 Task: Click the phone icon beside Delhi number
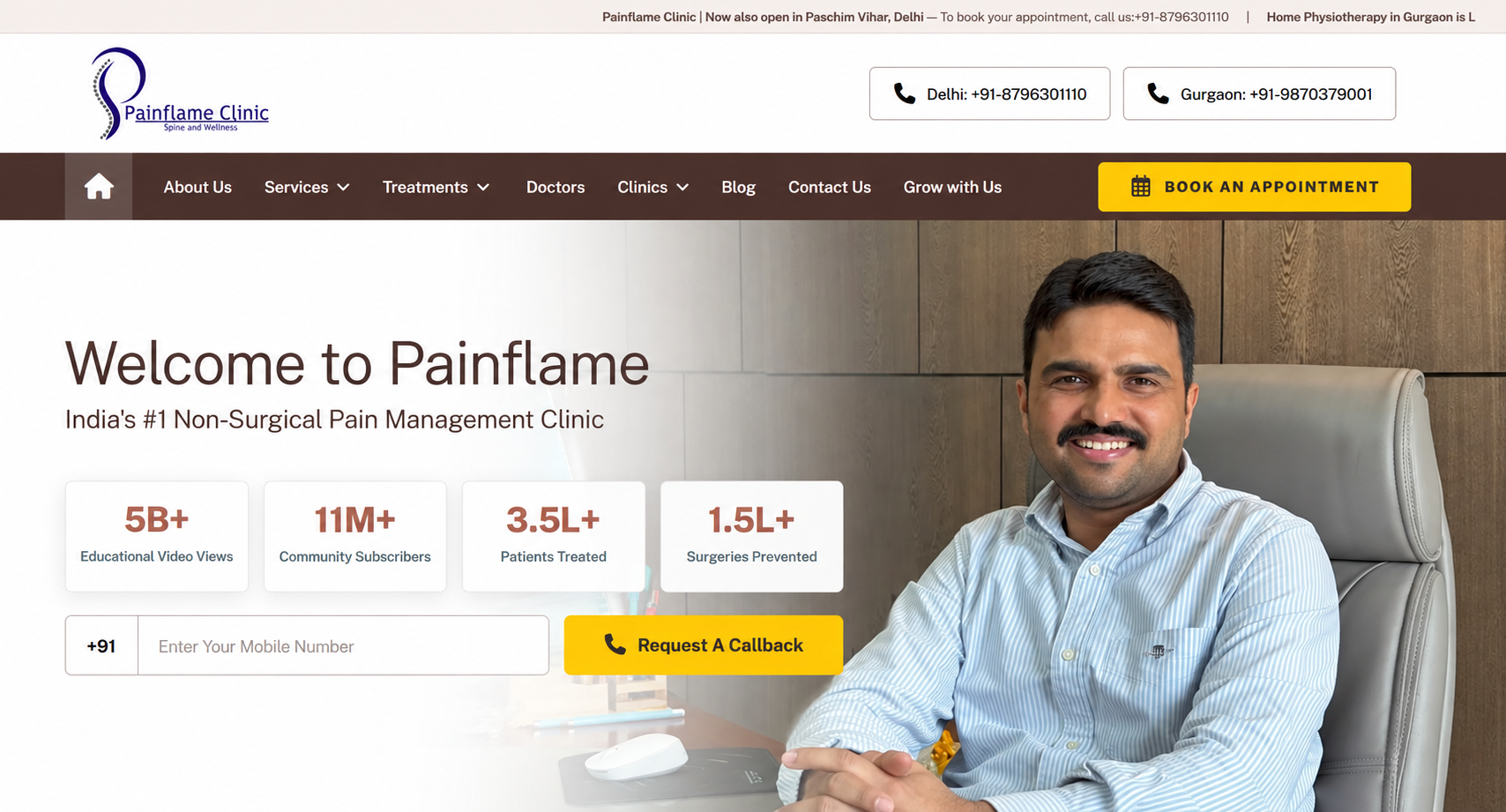905,93
